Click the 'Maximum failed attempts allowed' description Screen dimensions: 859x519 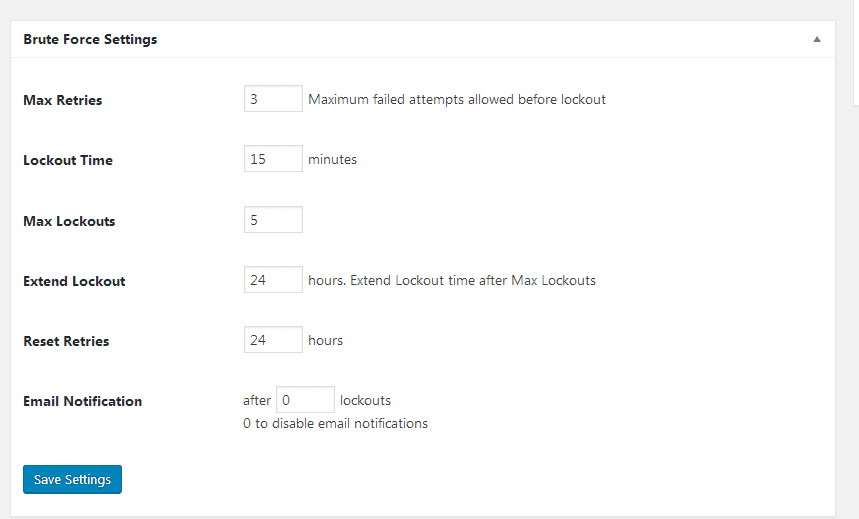pos(457,99)
